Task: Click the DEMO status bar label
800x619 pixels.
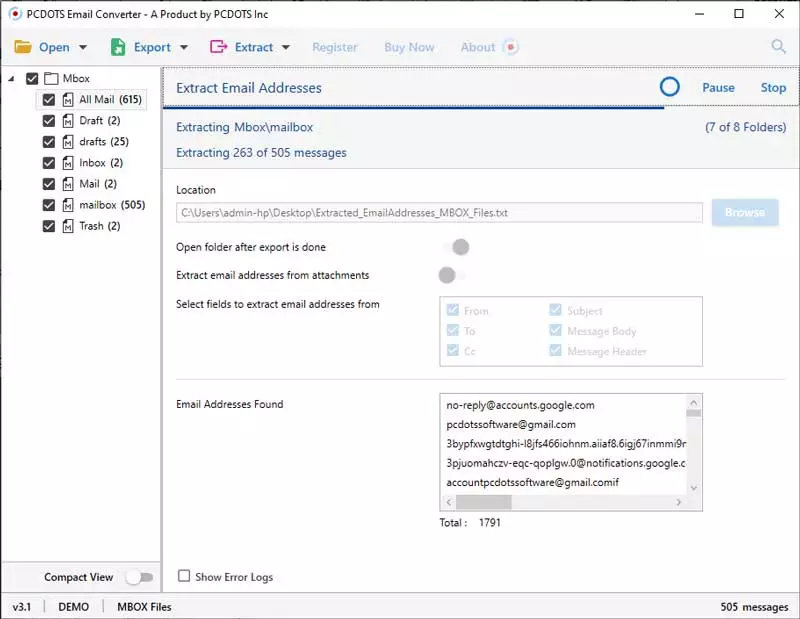Action: 73,607
